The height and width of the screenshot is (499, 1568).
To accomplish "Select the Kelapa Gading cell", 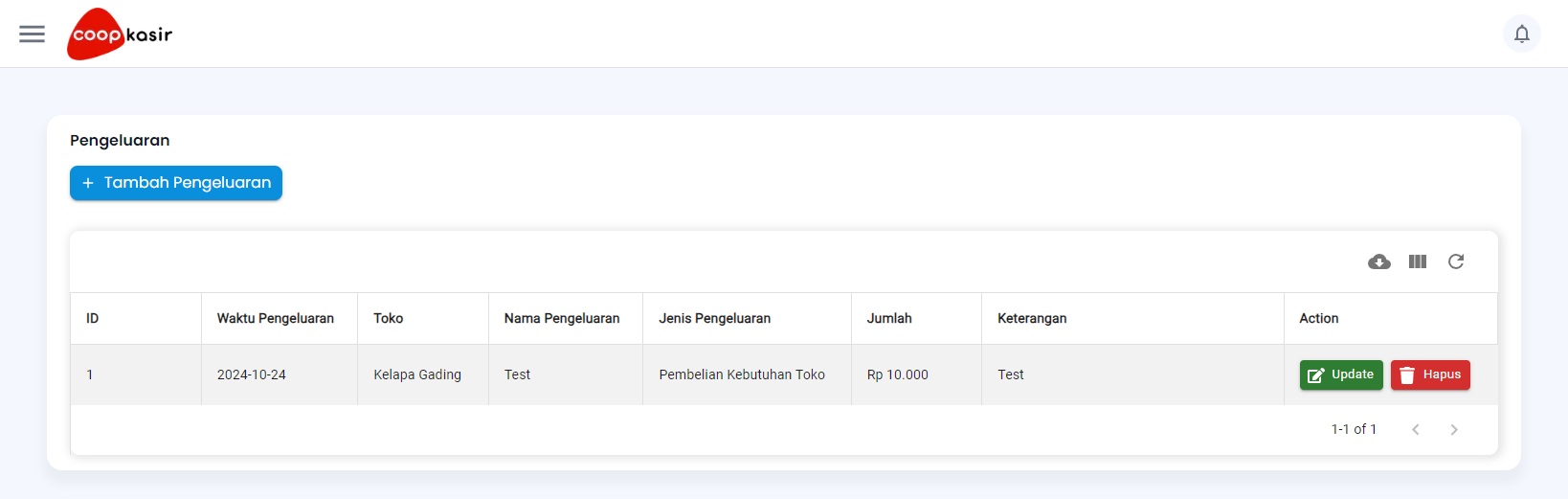I will click(x=417, y=374).
